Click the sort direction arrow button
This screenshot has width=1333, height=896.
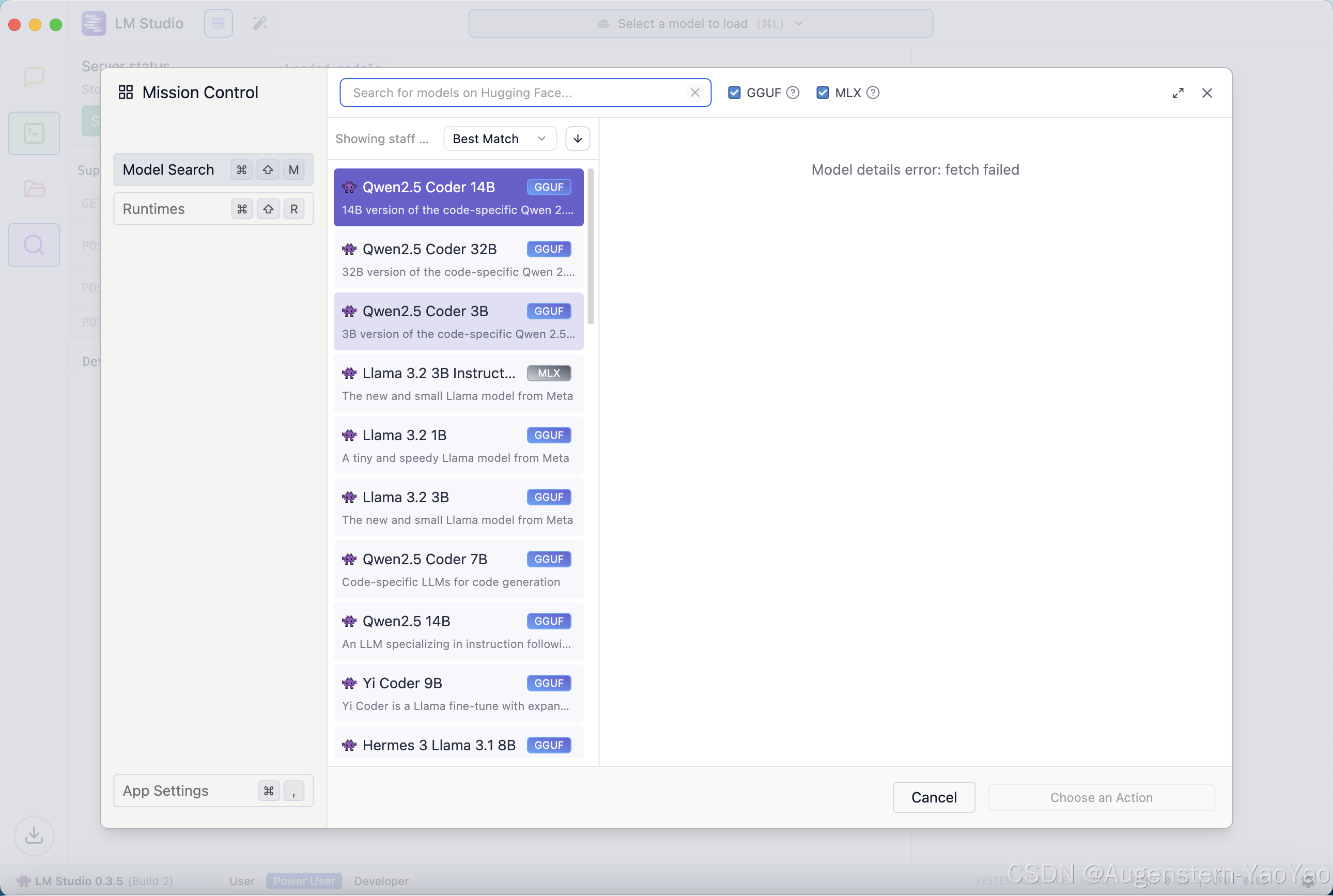578,139
